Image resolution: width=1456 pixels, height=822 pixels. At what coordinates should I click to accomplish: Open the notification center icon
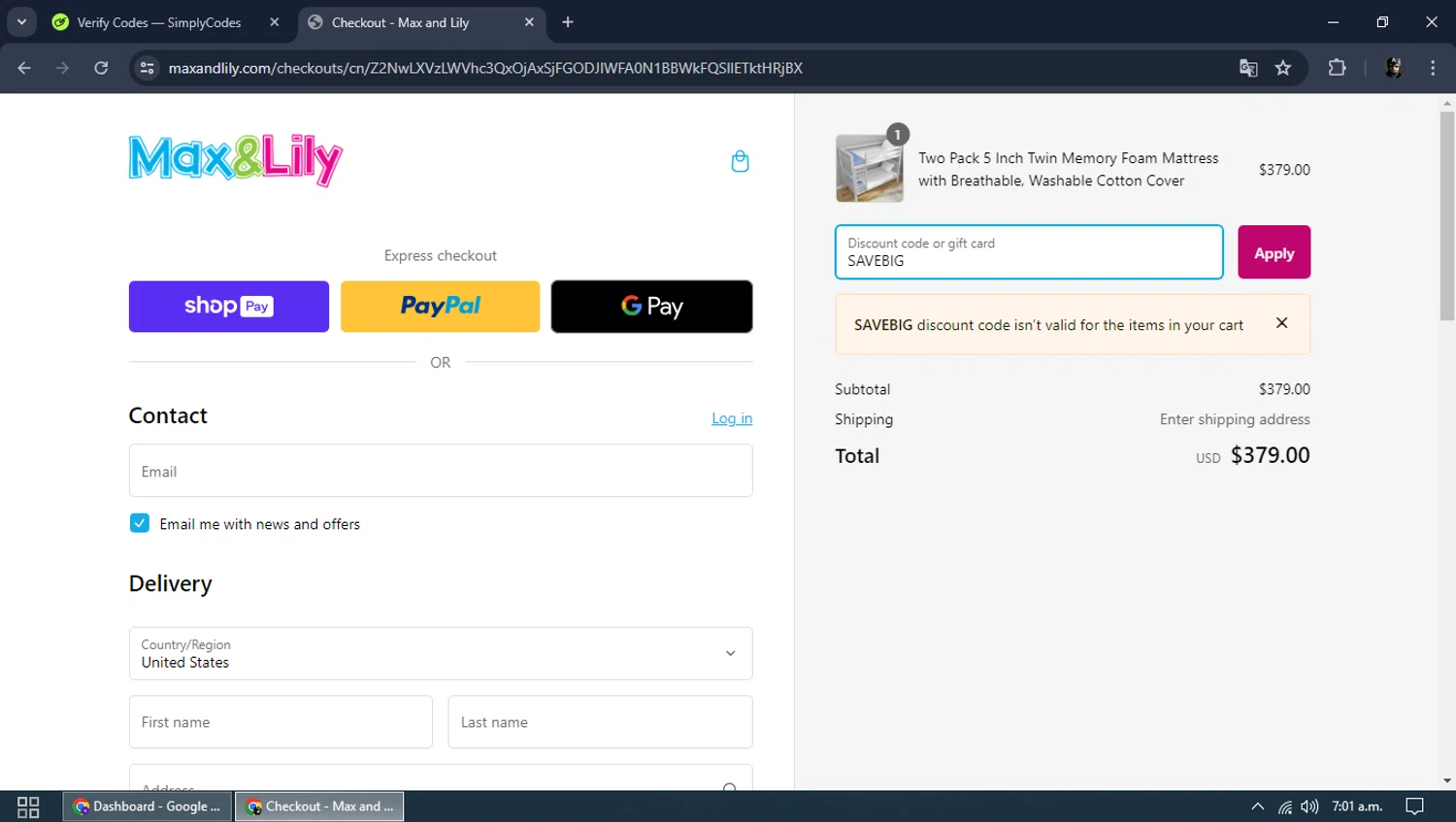[x=1414, y=806]
